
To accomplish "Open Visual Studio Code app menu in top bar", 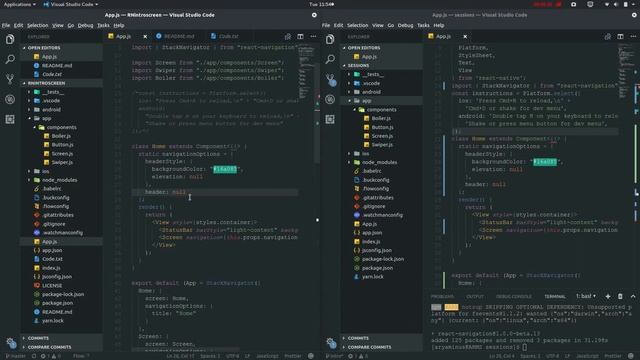I will 71,4.
